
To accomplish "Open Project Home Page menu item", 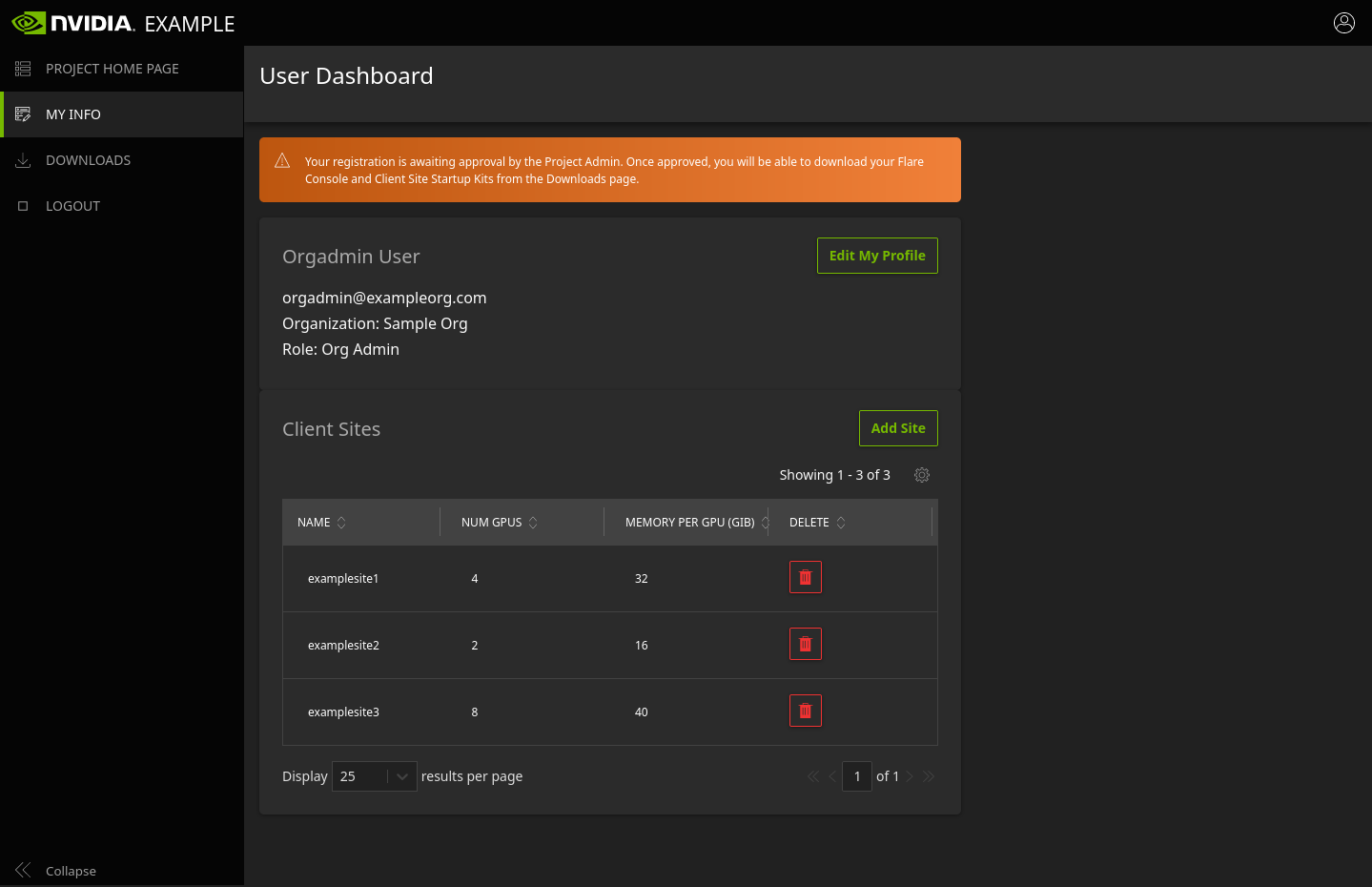I will pos(122,69).
